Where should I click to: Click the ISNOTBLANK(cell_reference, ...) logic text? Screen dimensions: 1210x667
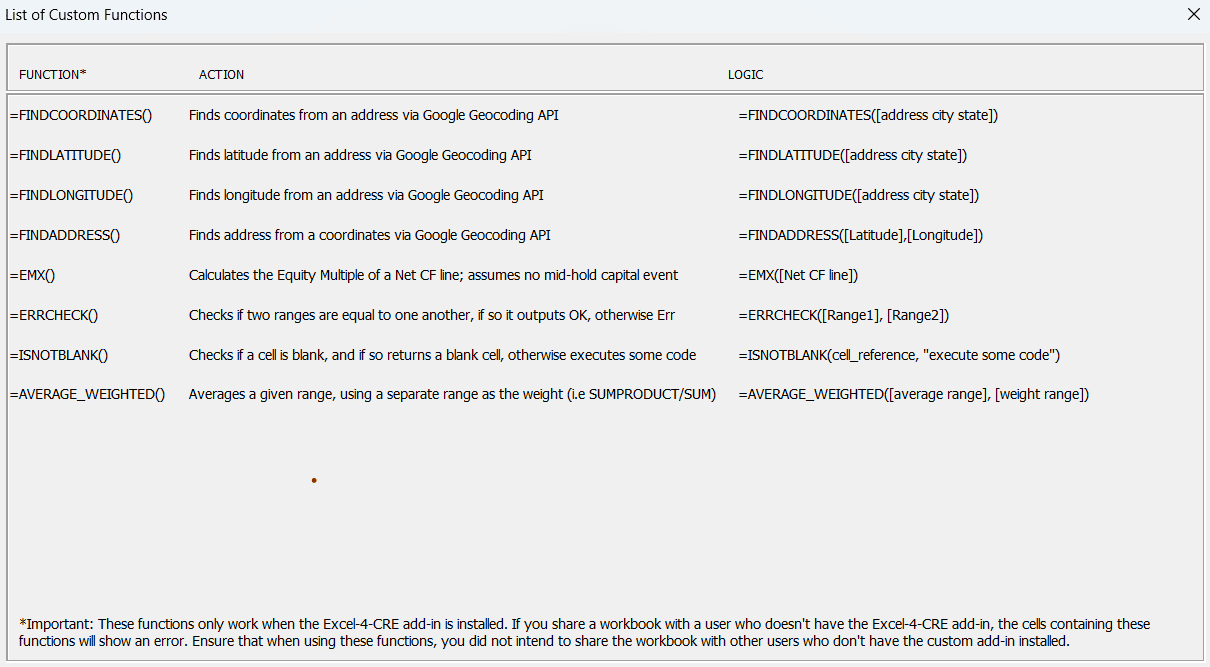pos(899,355)
